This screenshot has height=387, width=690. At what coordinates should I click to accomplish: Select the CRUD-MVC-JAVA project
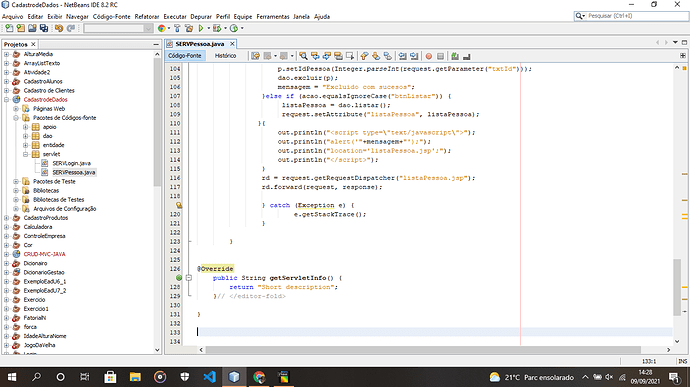click(44, 254)
